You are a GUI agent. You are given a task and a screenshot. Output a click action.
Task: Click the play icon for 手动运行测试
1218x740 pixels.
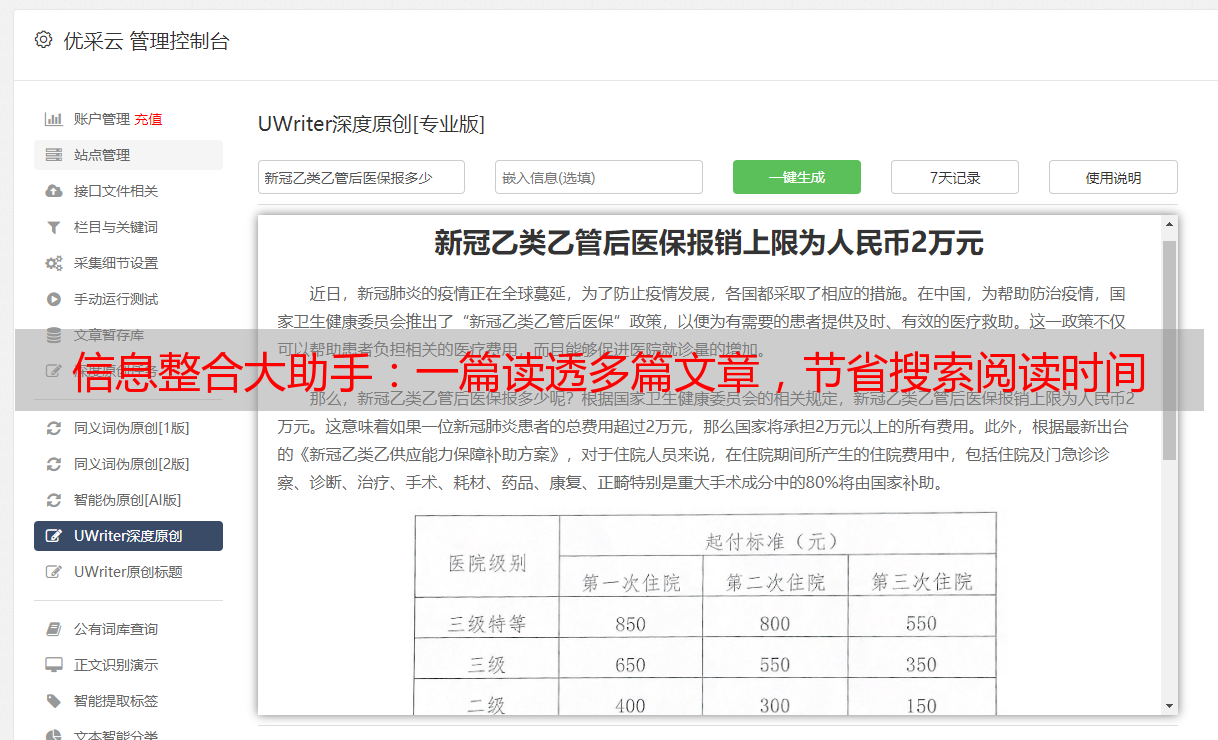(x=54, y=299)
